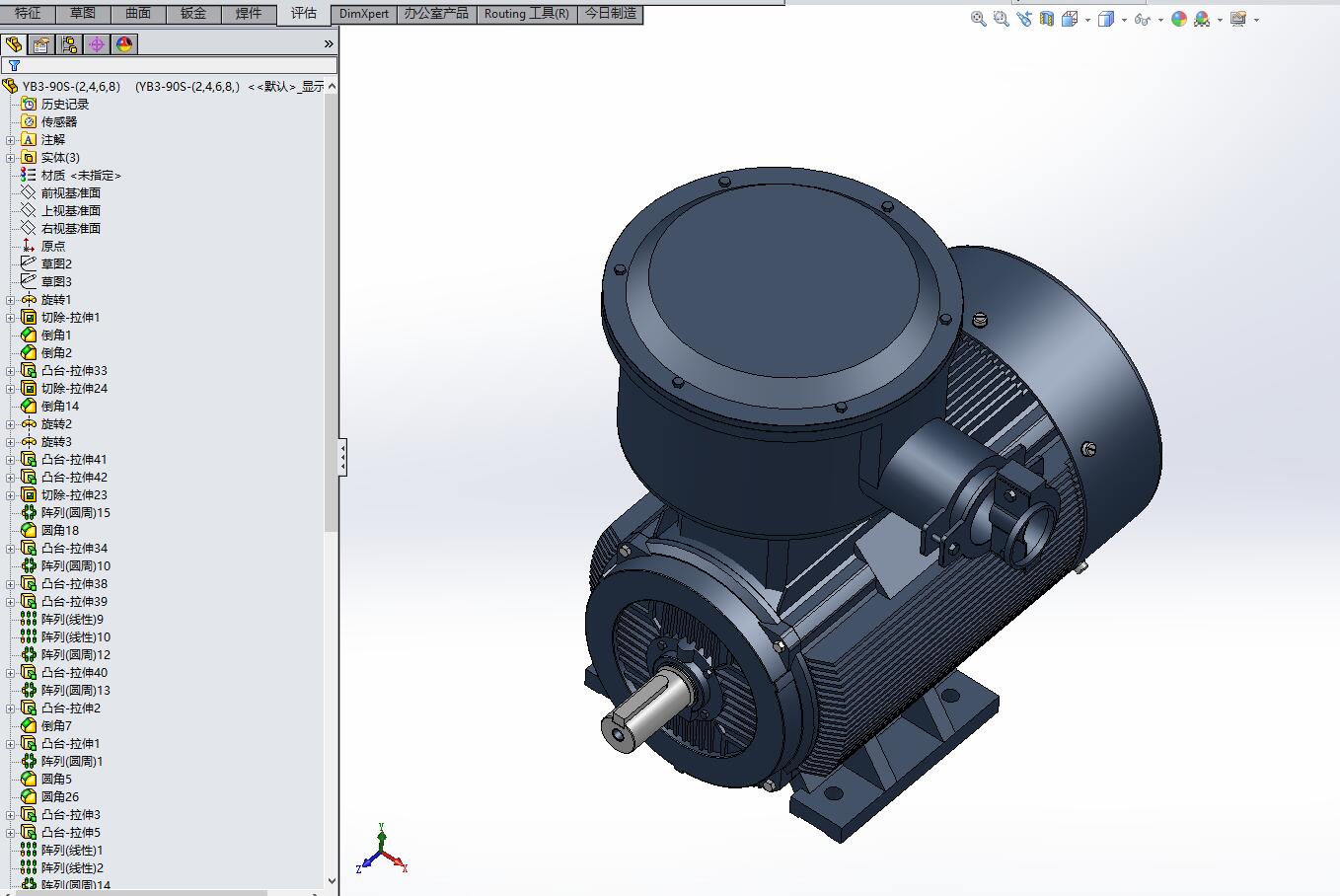The width and height of the screenshot is (1340, 896).
Task: Click the 阵列(线性)9 linear pattern icon
Action: coord(29,619)
